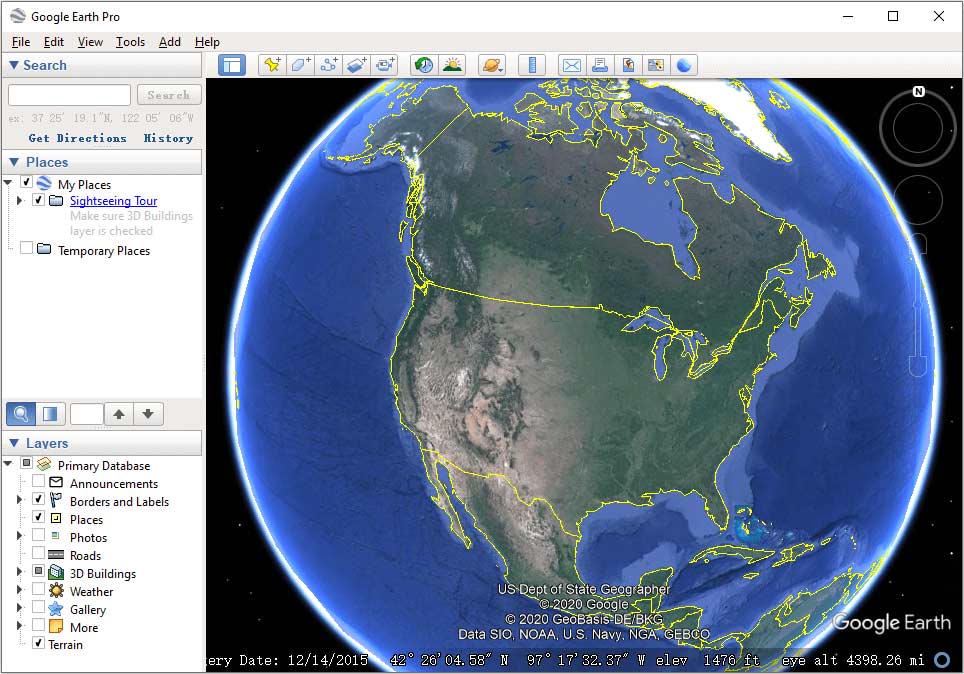
Task: Click the streaming status circle icon
Action: [x=942, y=660]
